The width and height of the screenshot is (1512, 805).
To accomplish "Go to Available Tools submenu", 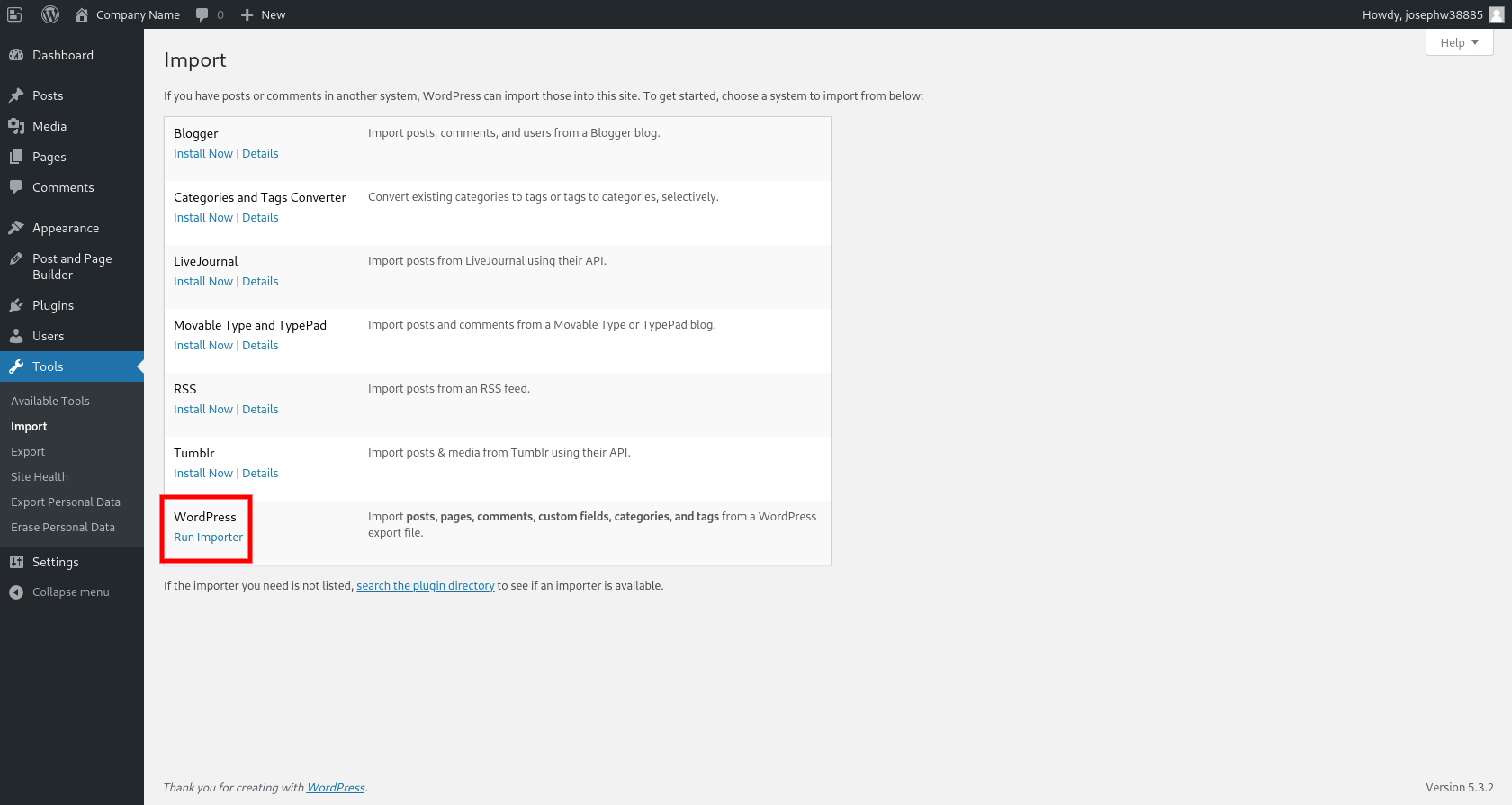I will point(50,401).
